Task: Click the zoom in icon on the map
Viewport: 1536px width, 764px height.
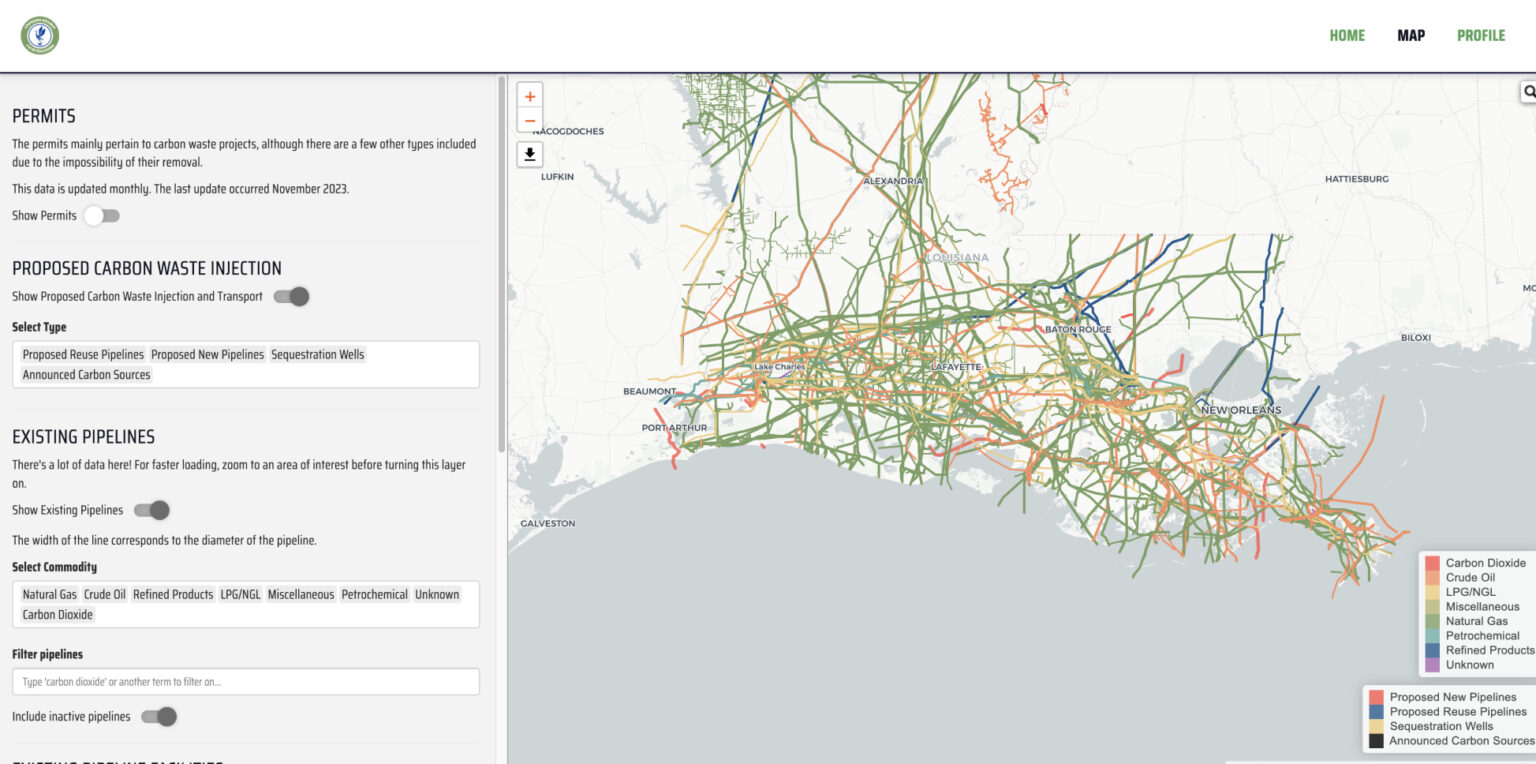Action: [529, 95]
